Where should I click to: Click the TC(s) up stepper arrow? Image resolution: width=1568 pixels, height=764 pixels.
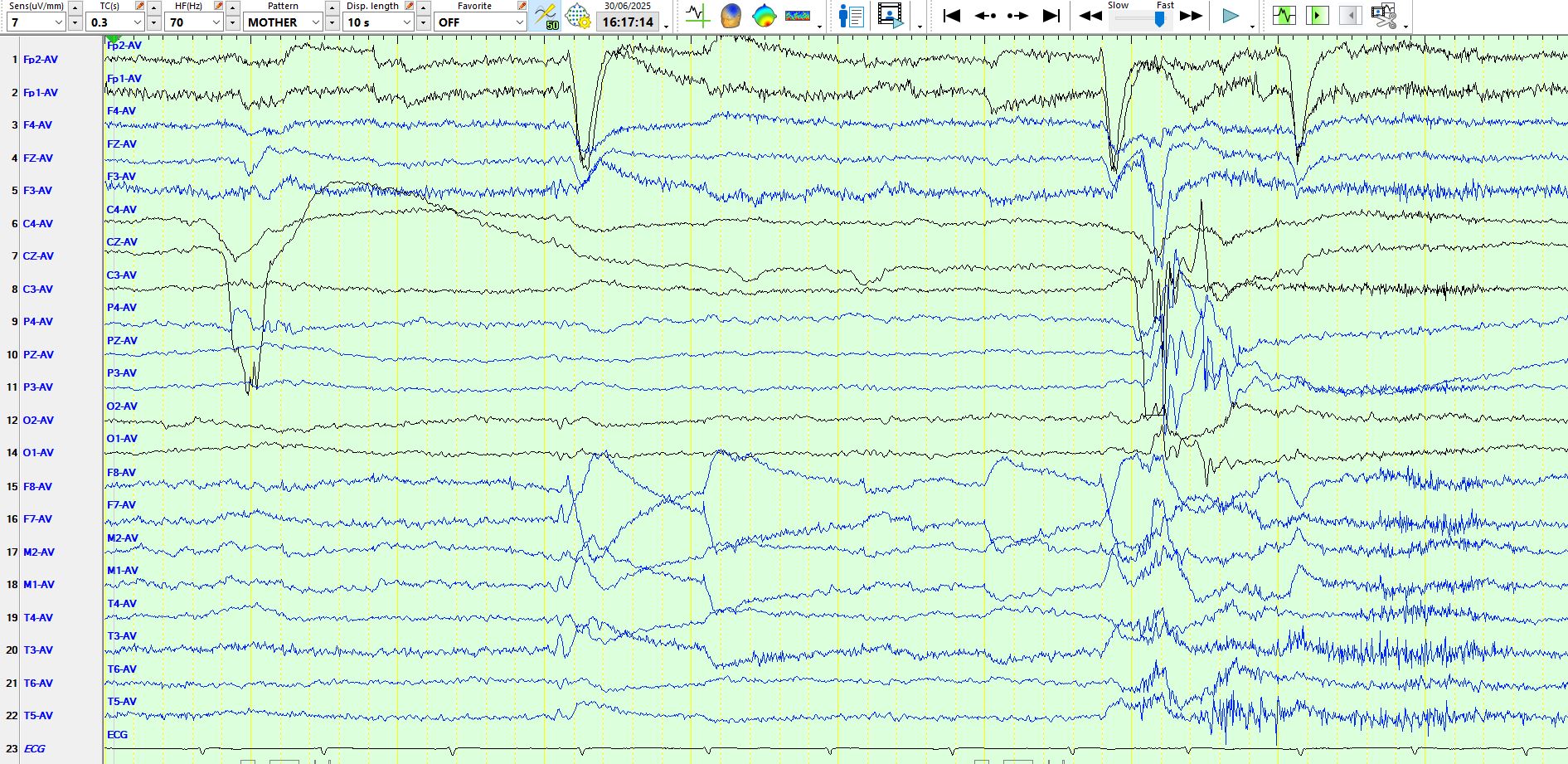pyautogui.click(x=154, y=7)
